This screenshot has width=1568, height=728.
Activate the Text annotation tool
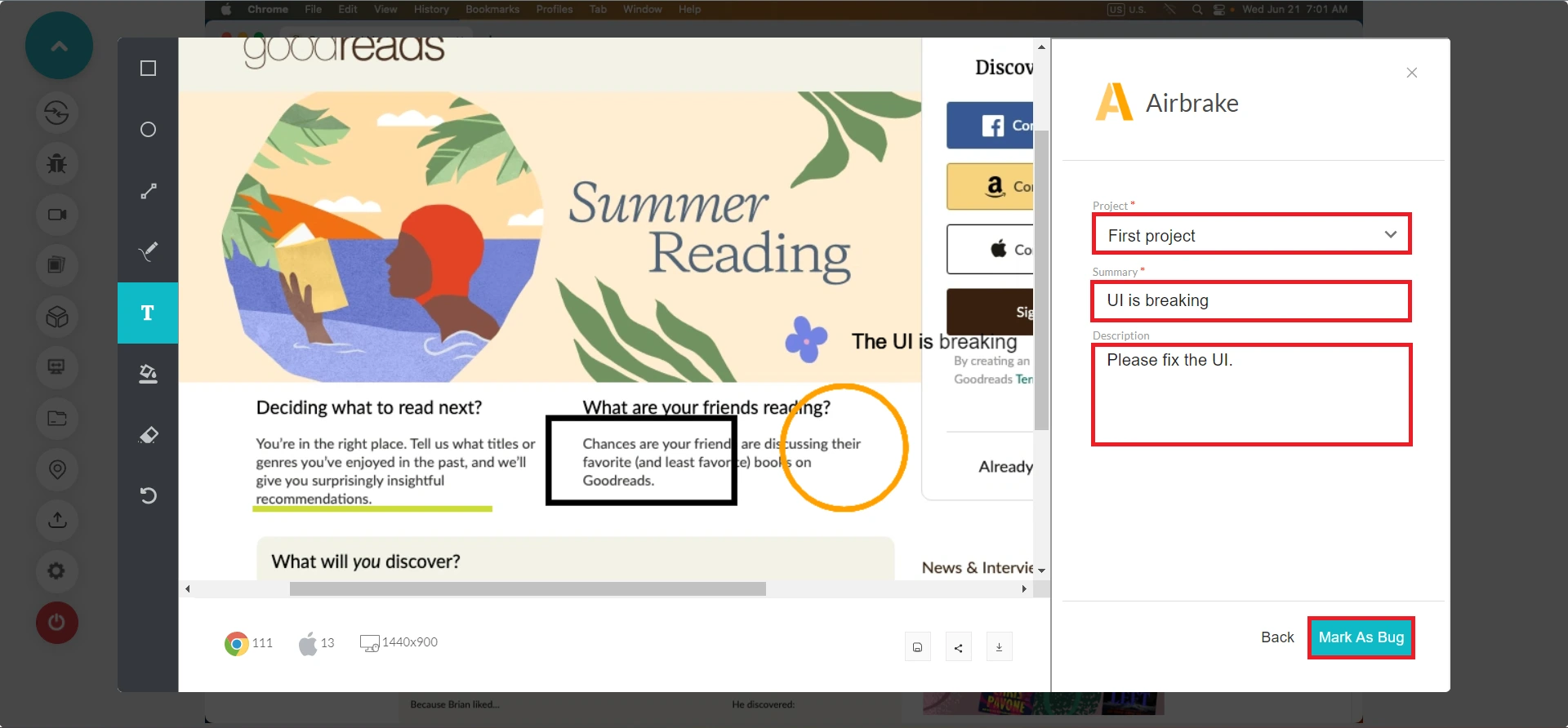(148, 313)
